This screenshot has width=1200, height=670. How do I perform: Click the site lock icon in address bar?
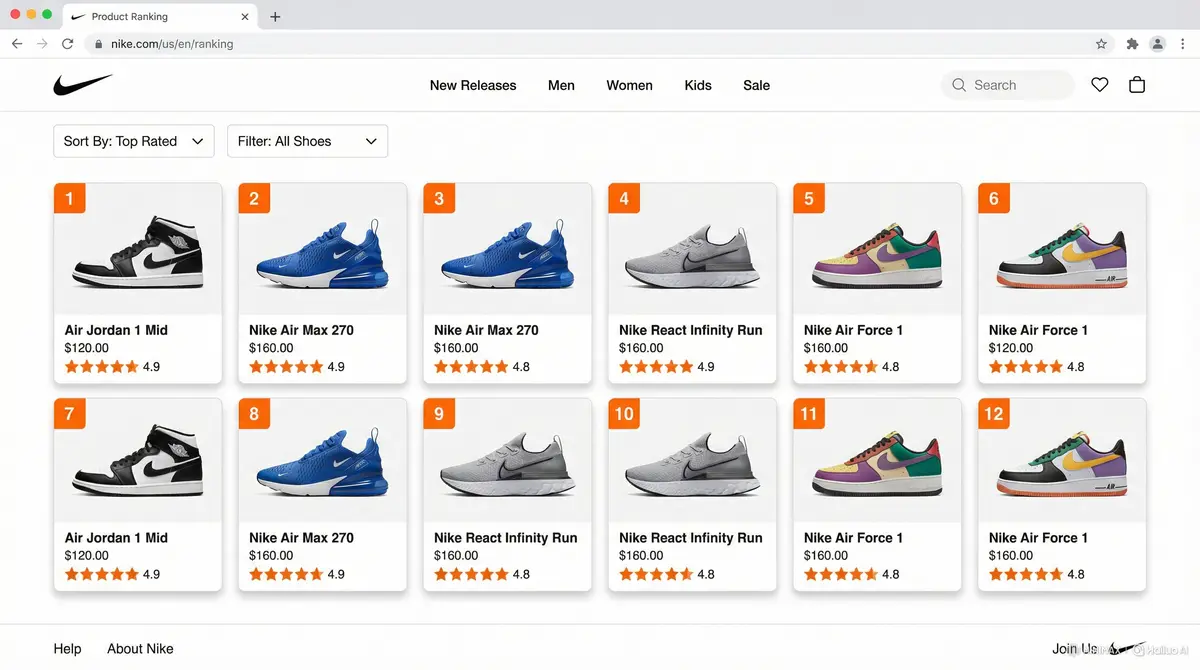[x=98, y=44]
